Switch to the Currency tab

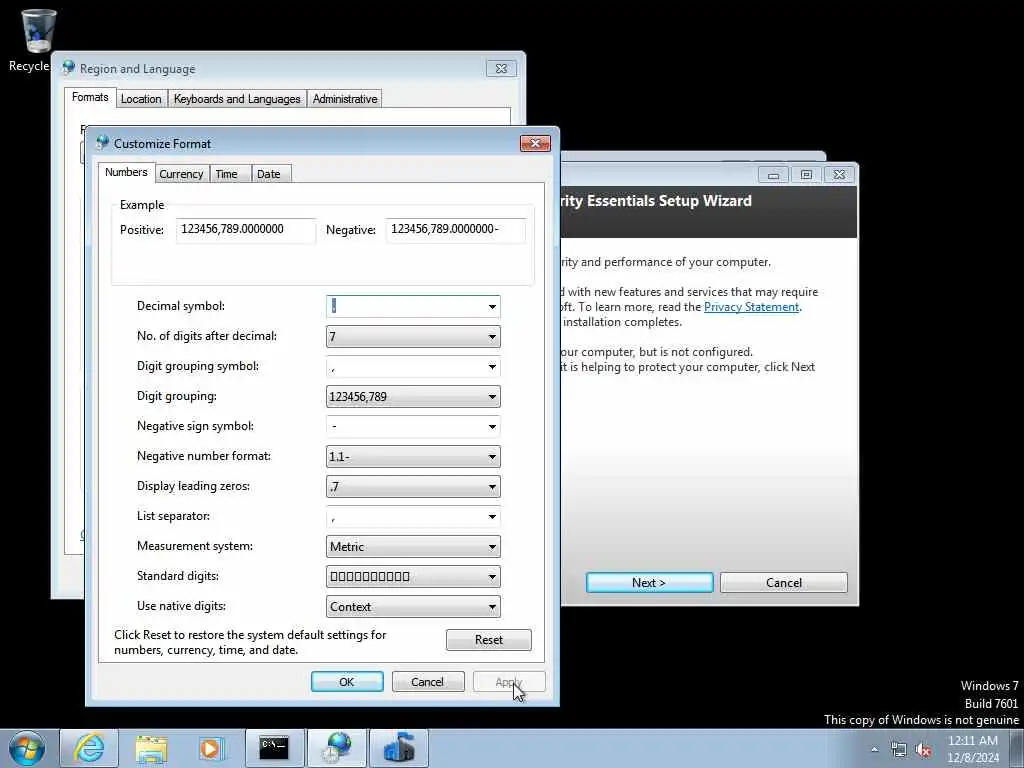[x=181, y=174]
